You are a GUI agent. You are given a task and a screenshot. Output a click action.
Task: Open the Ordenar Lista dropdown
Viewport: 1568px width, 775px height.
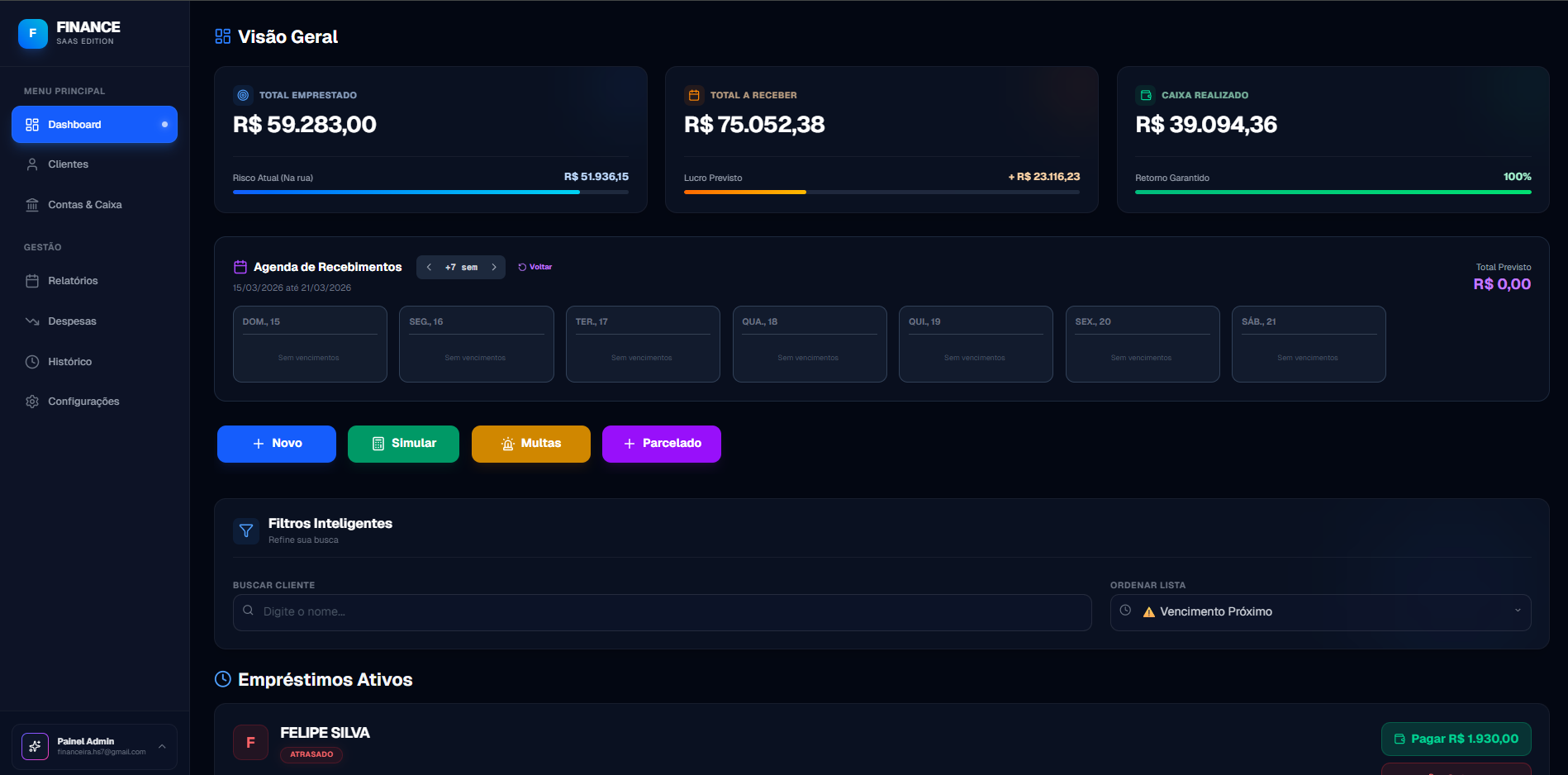(x=1319, y=612)
